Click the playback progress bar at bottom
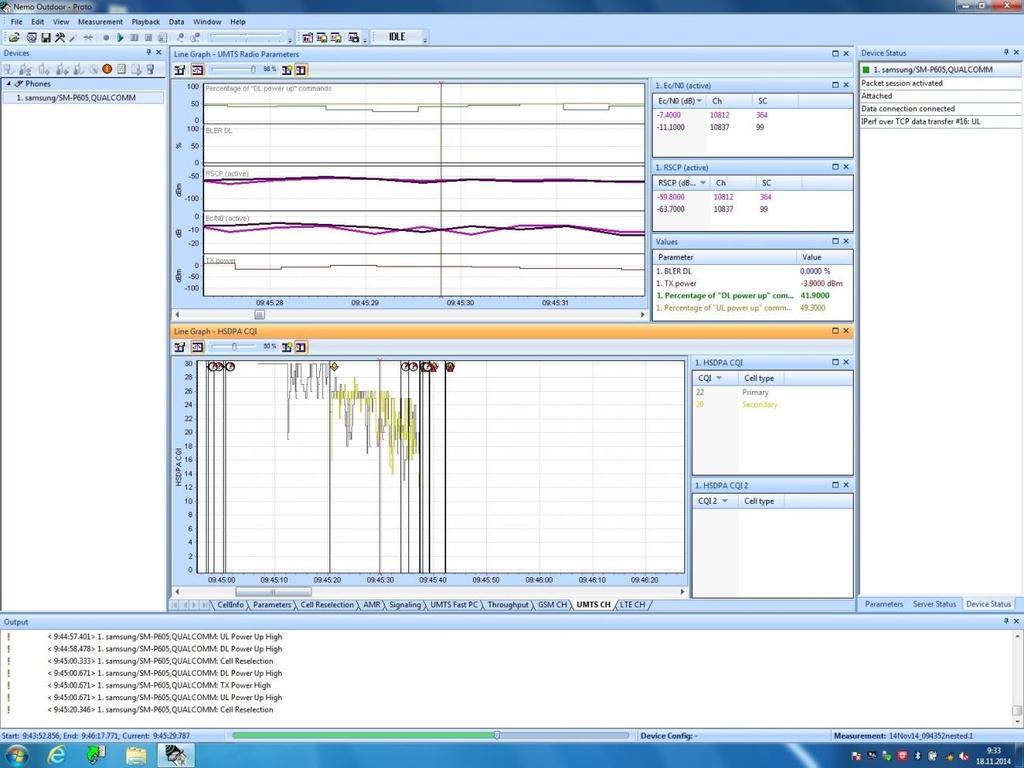The height and width of the screenshot is (768, 1024). tap(430, 735)
